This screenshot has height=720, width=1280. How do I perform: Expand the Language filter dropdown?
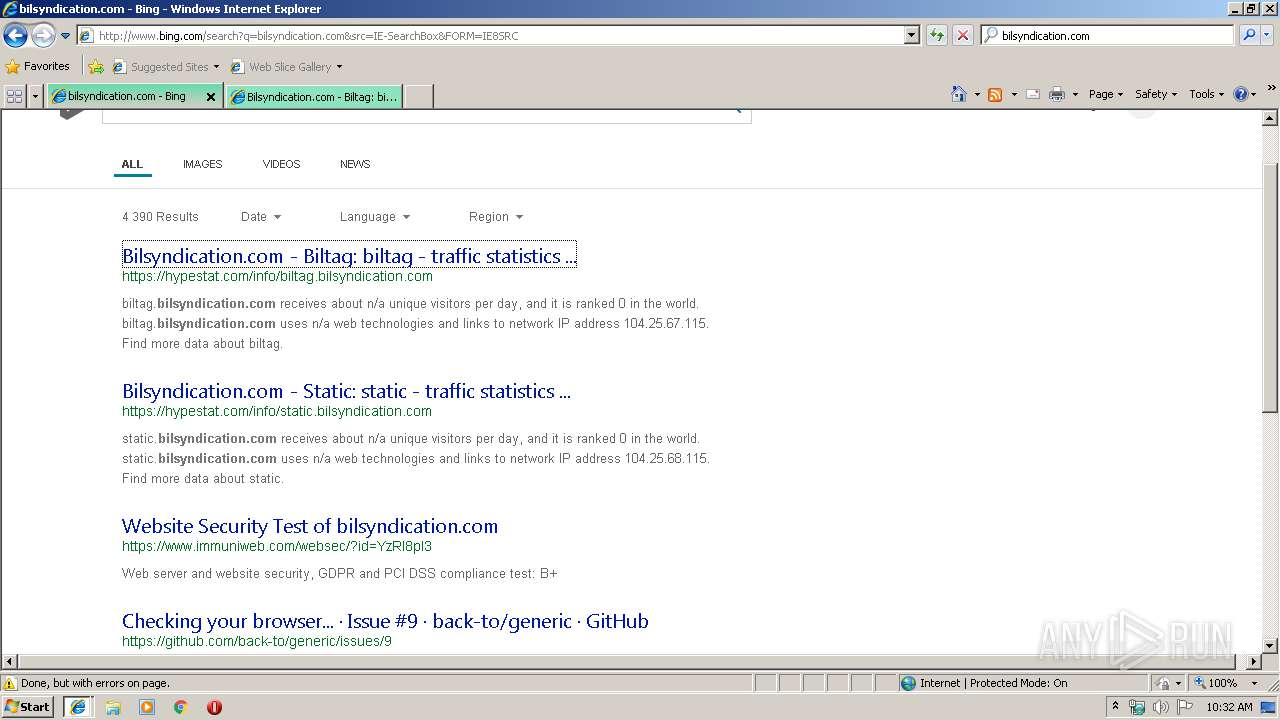[375, 217]
